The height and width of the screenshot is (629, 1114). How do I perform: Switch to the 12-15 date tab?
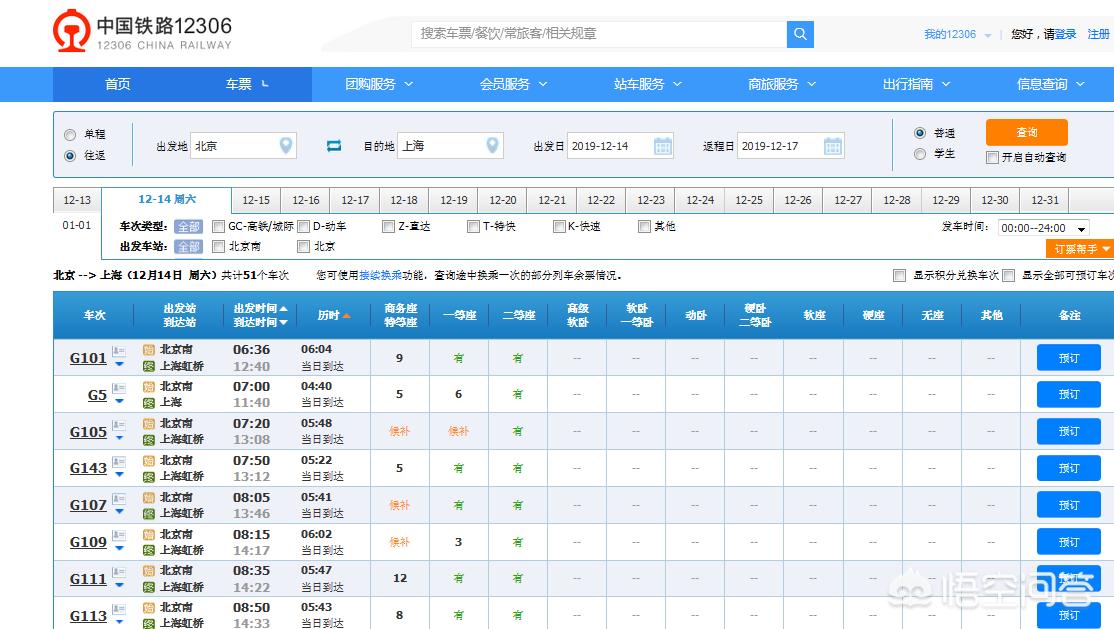tap(256, 200)
